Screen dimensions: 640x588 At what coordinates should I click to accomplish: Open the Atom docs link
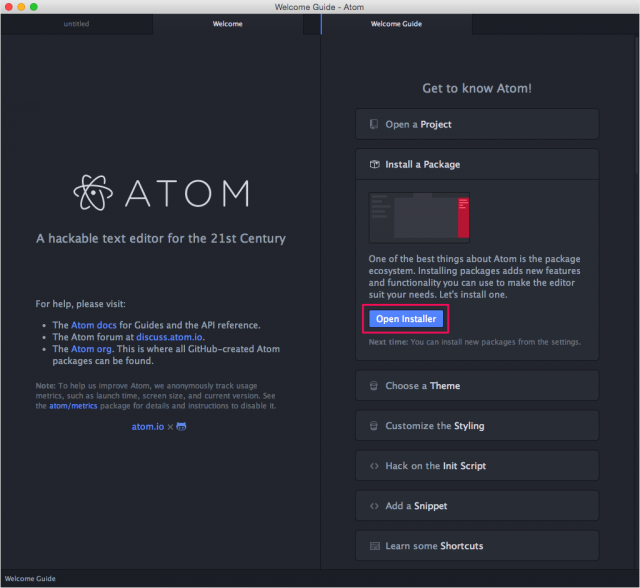click(94, 325)
